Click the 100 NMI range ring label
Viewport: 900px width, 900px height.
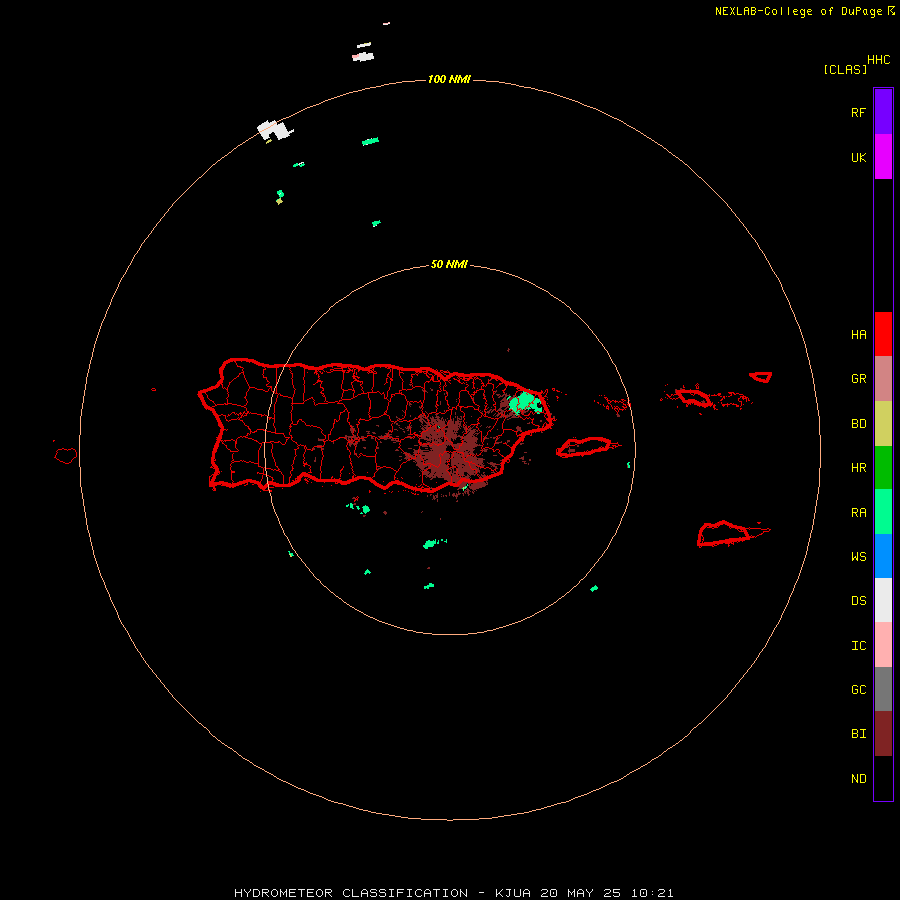[449, 79]
